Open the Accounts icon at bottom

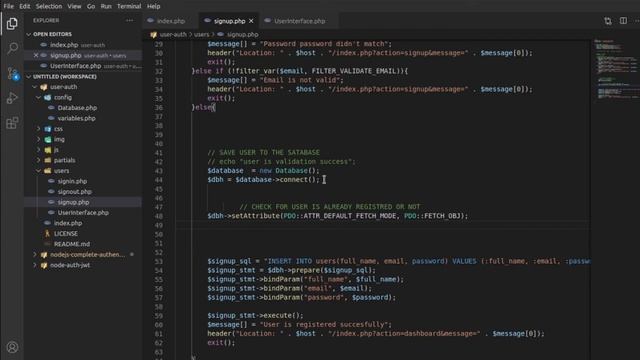click(12, 347)
